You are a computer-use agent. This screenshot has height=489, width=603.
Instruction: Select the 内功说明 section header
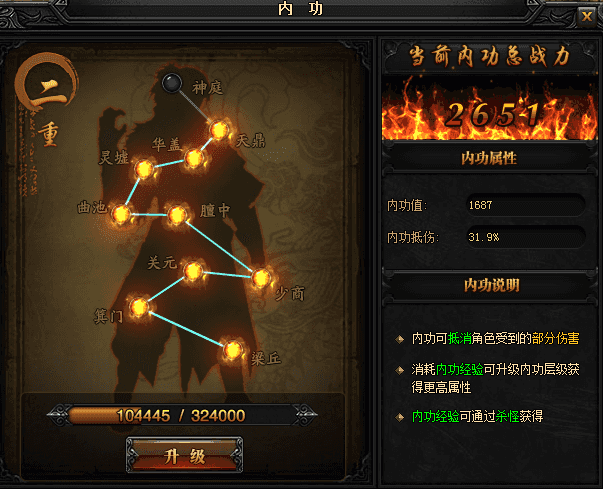pos(491,285)
